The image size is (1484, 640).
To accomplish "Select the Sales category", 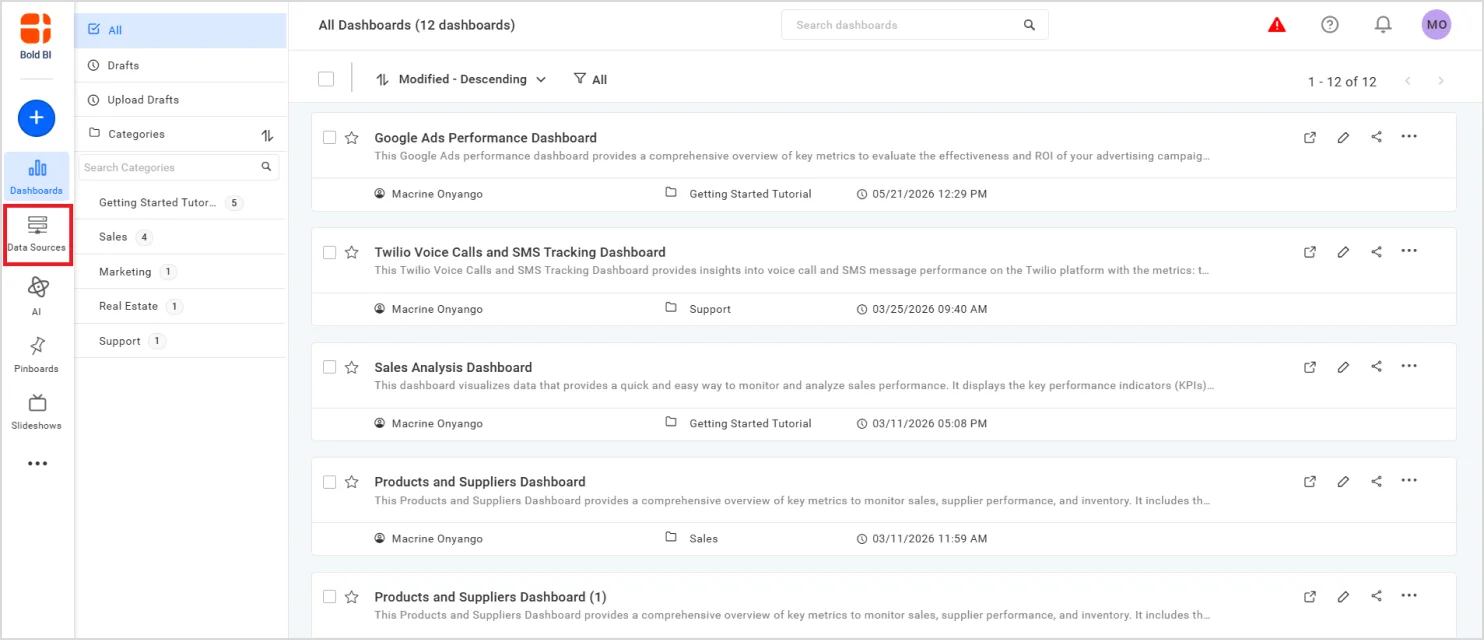I will [181, 237].
